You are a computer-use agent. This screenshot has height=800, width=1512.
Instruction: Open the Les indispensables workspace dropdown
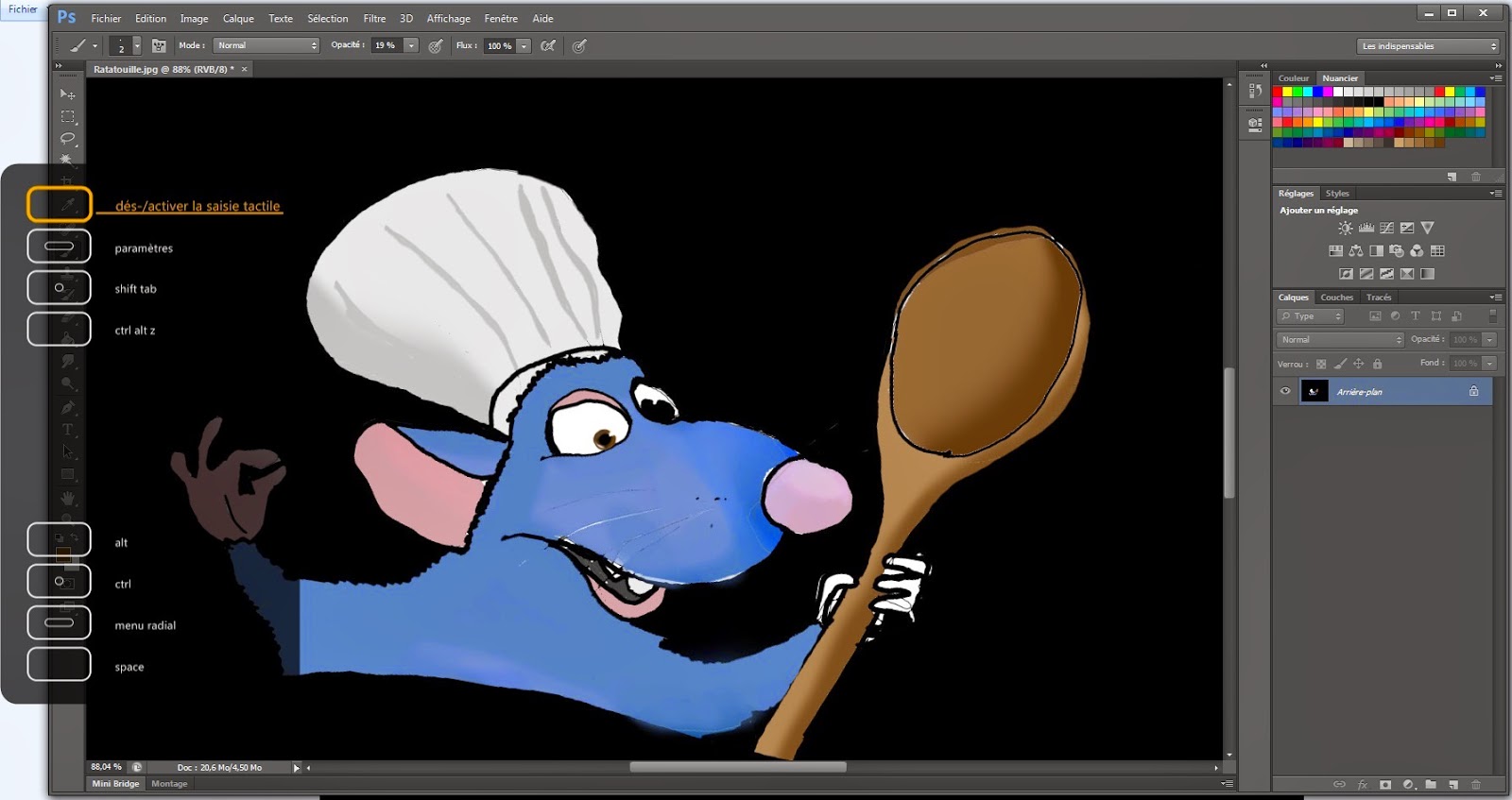pos(1429,46)
